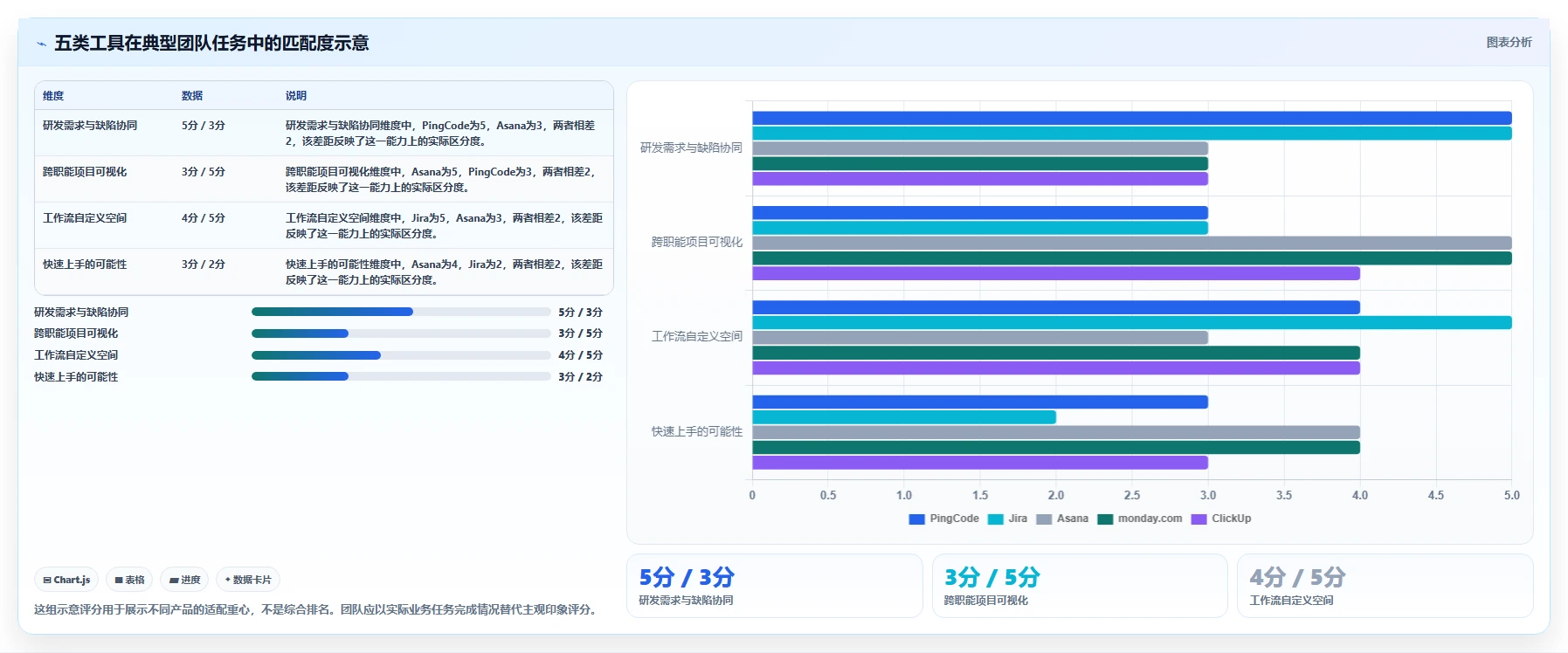Click the blue PingCode legend swatch
Image resolution: width=1568 pixels, height=653 pixels.
[x=916, y=519]
